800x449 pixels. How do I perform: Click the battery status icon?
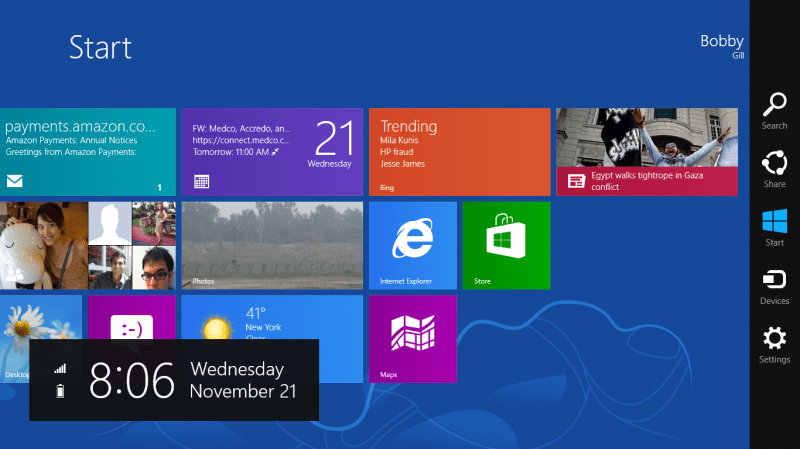click(60, 391)
